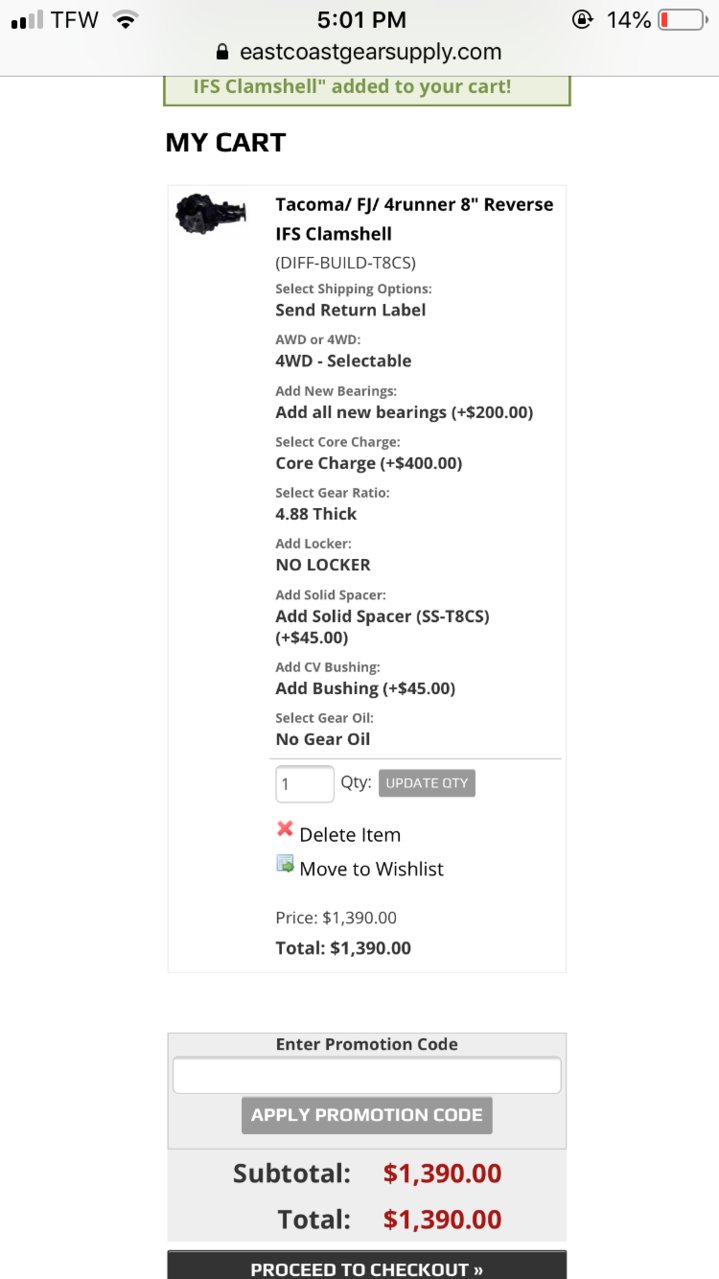Click the Move to Wishlist link text

point(371,869)
